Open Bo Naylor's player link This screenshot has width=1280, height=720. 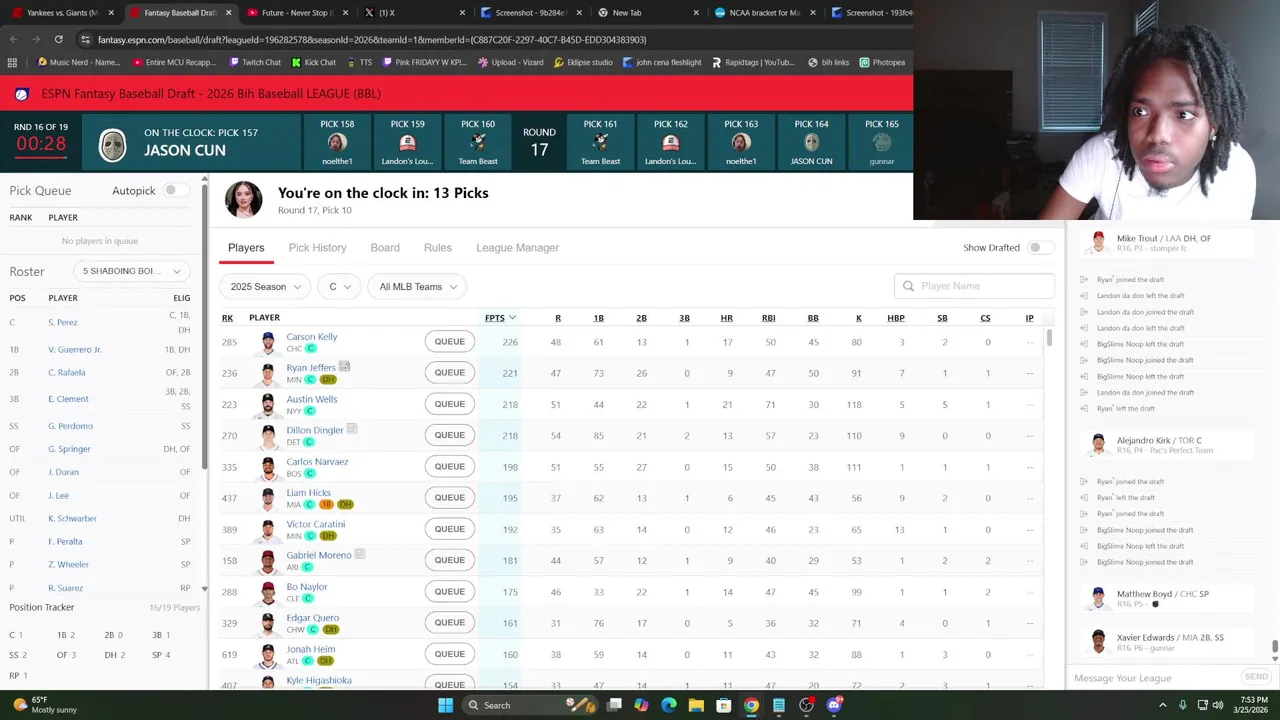click(306, 586)
